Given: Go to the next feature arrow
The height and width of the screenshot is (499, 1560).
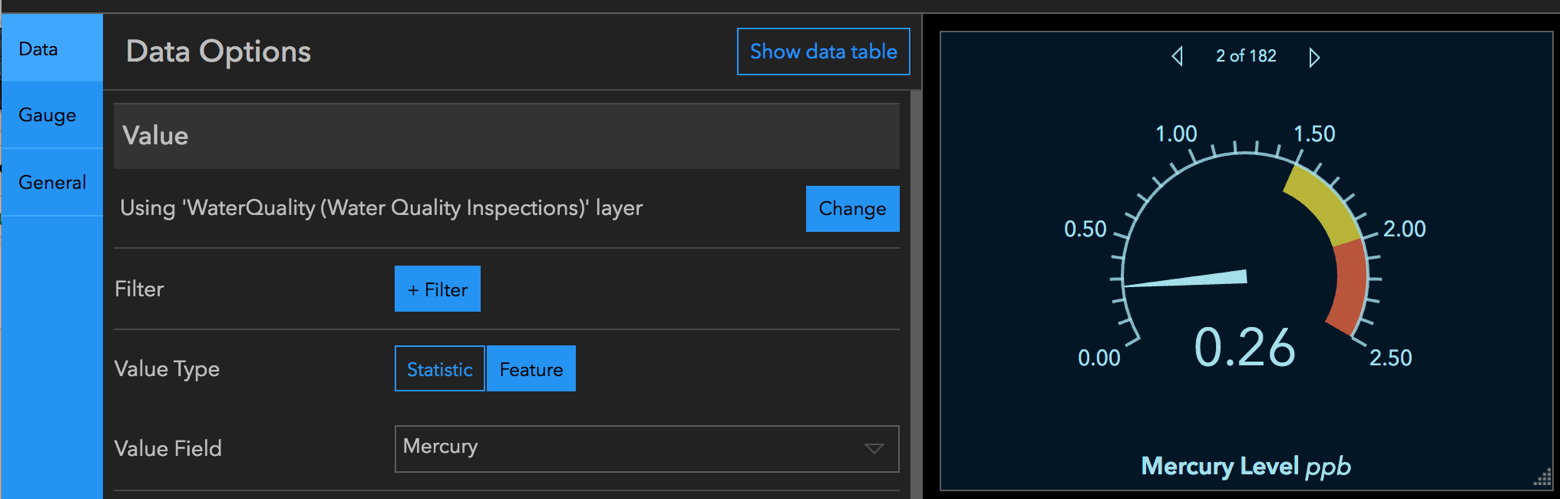Looking at the screenshot, I should [1314, 57].
